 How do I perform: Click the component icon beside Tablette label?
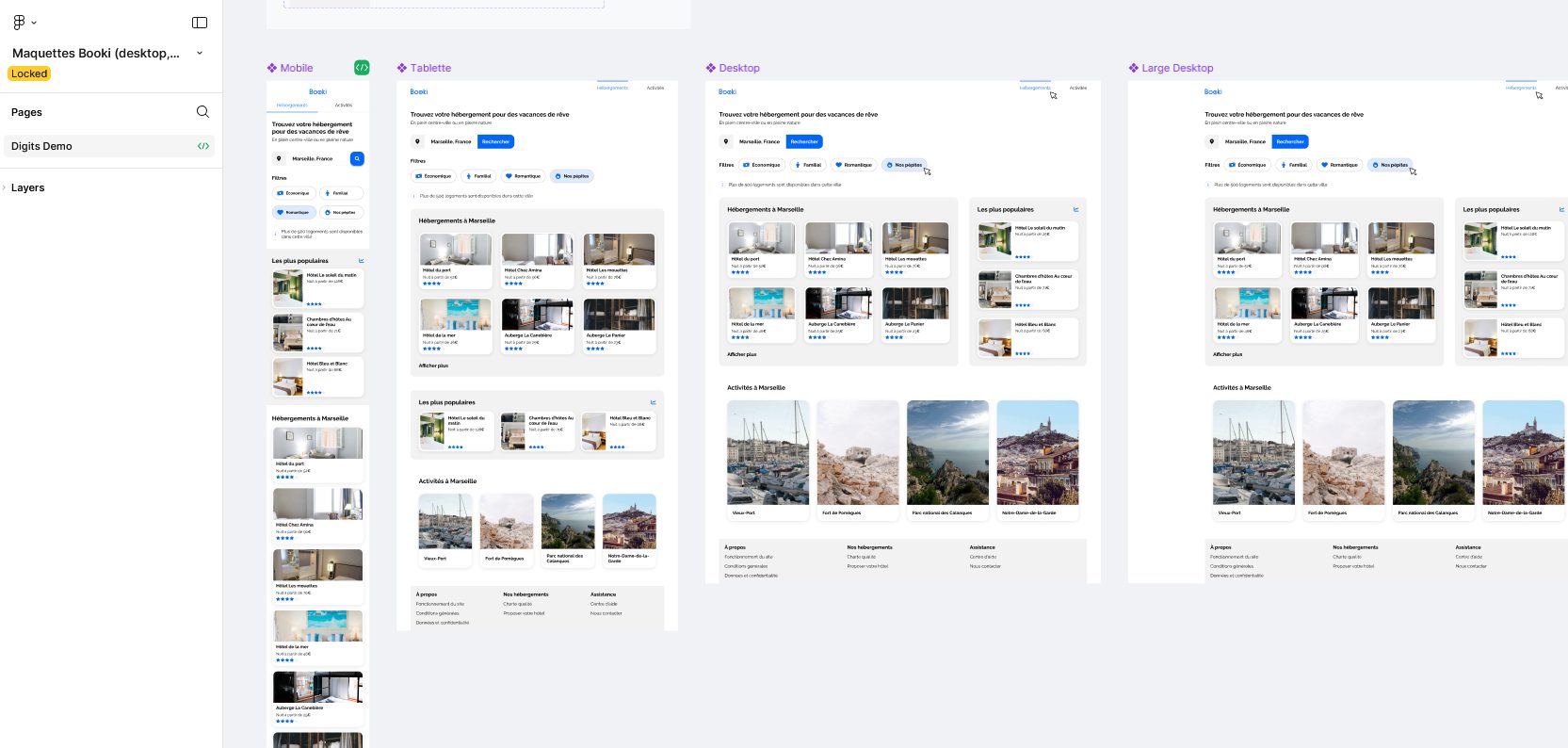[402, 68]
